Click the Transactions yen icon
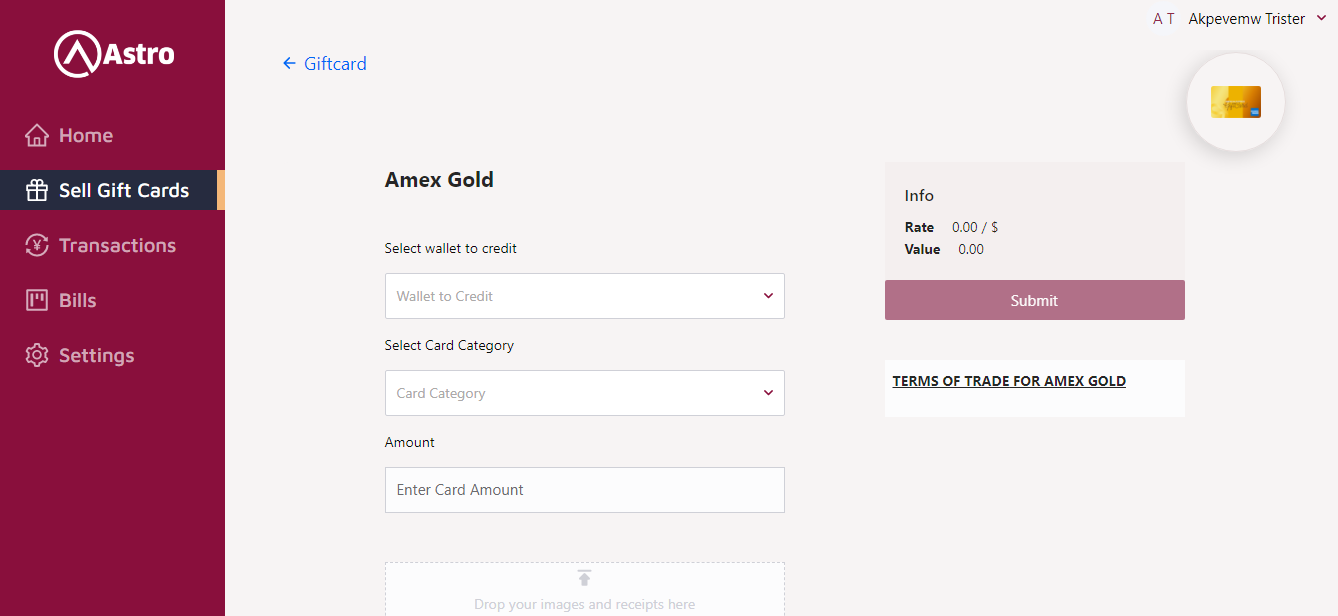Viewport: 1338px width, 616px height. tap(37, 245)
